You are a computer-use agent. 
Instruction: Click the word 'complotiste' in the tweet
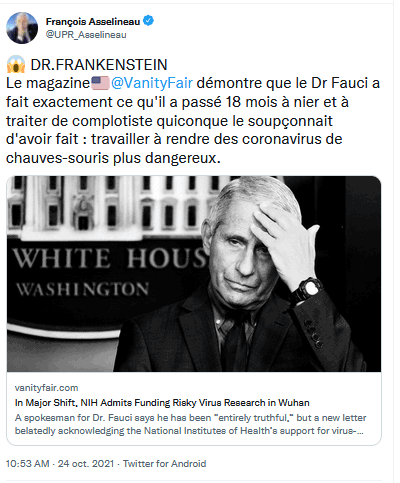tap(112, 121)
